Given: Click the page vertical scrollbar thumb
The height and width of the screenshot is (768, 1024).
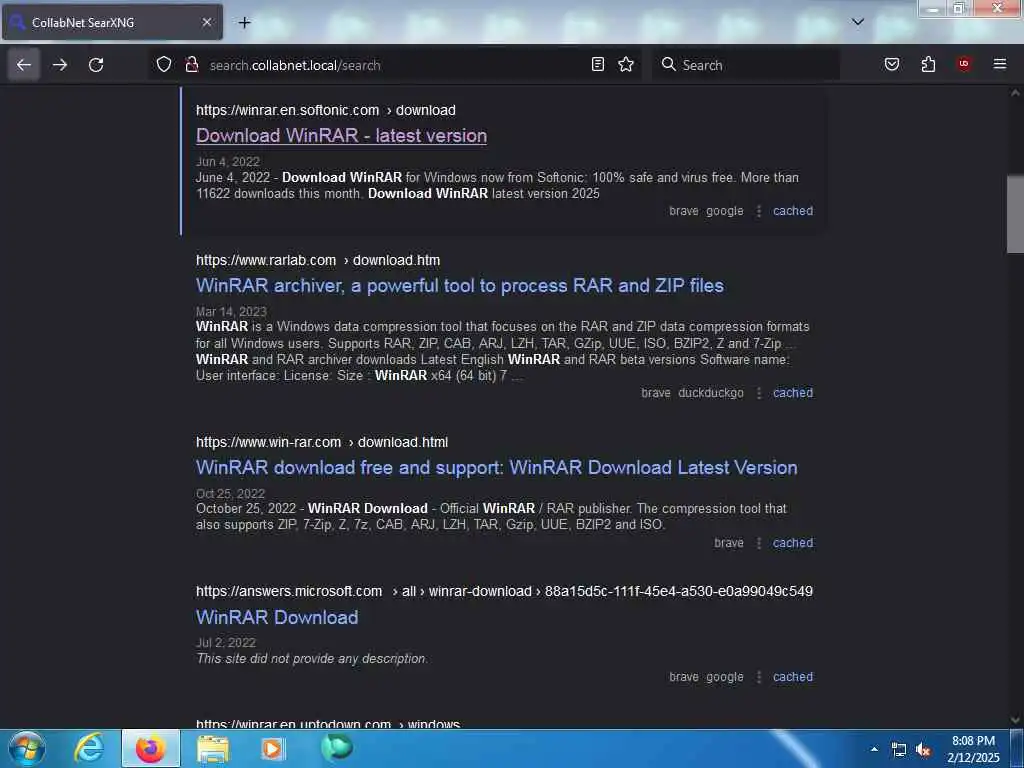Looking at the screenshot, I should point(1015,214).
